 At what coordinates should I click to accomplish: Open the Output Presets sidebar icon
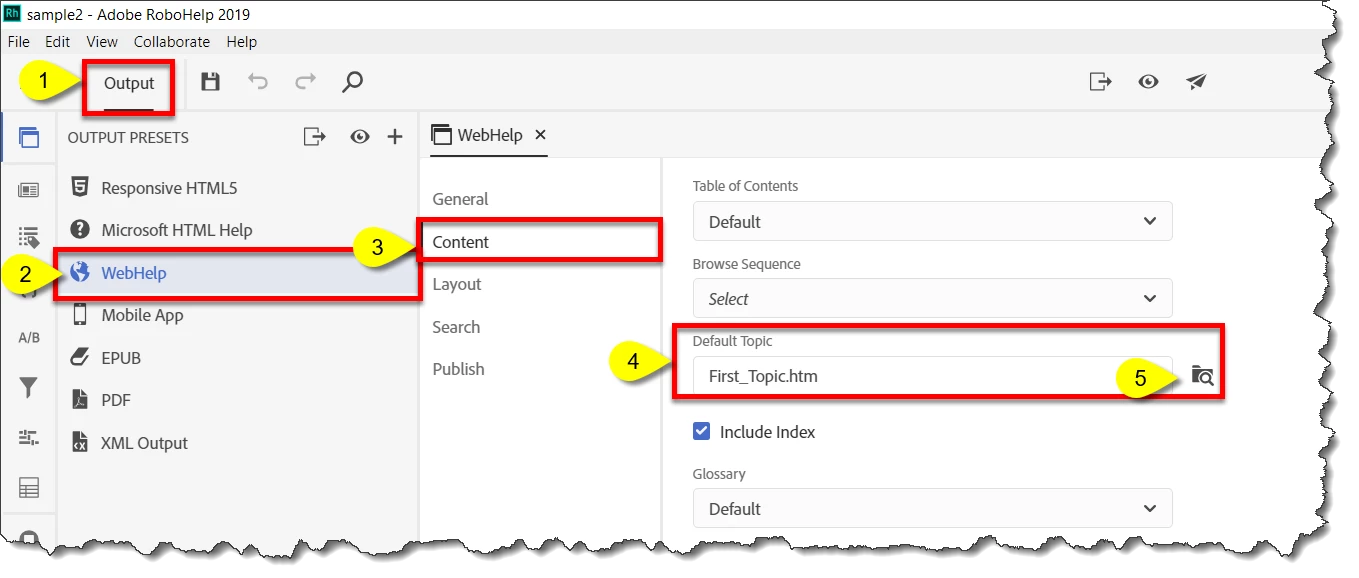pyautogui.click(x=29, y=138)
